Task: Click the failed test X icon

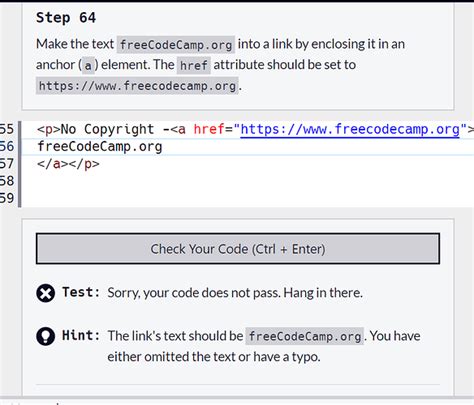Action: [45, 294]
